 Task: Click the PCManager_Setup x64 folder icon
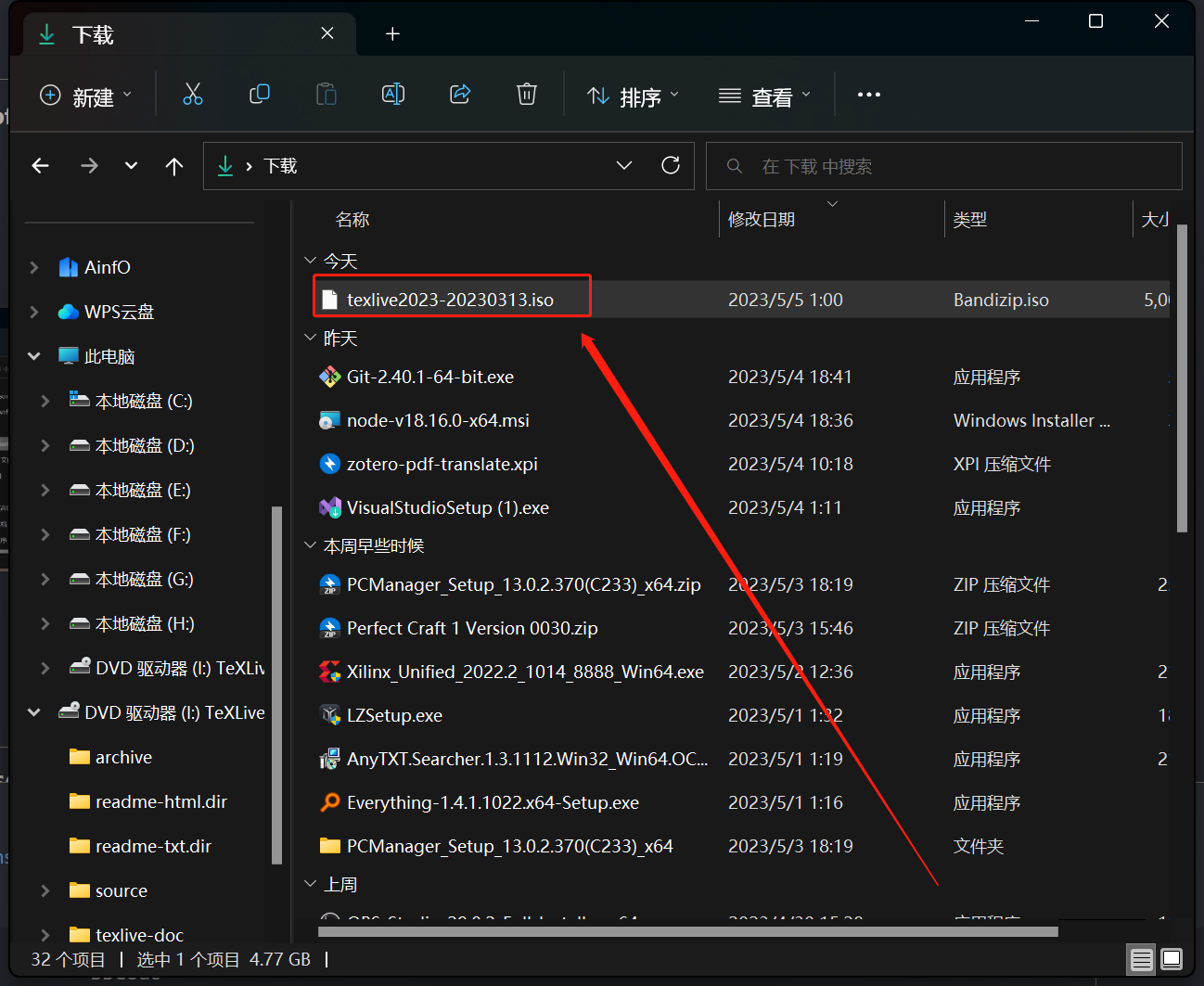pyautogui.click(x=329, y=846)
